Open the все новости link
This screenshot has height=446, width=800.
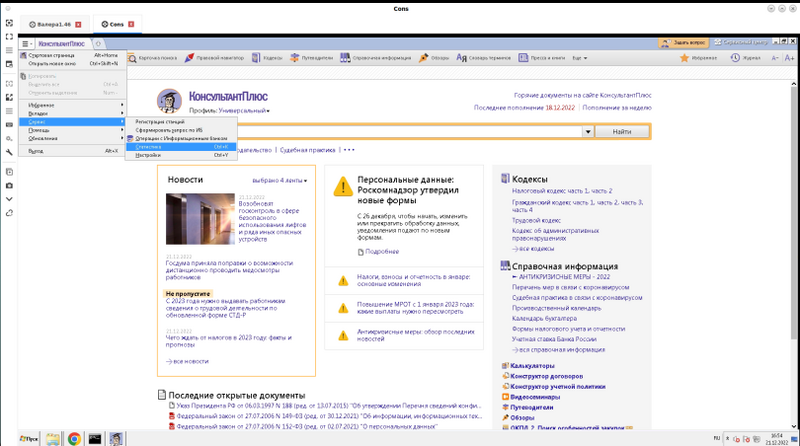tap(187, 361)
